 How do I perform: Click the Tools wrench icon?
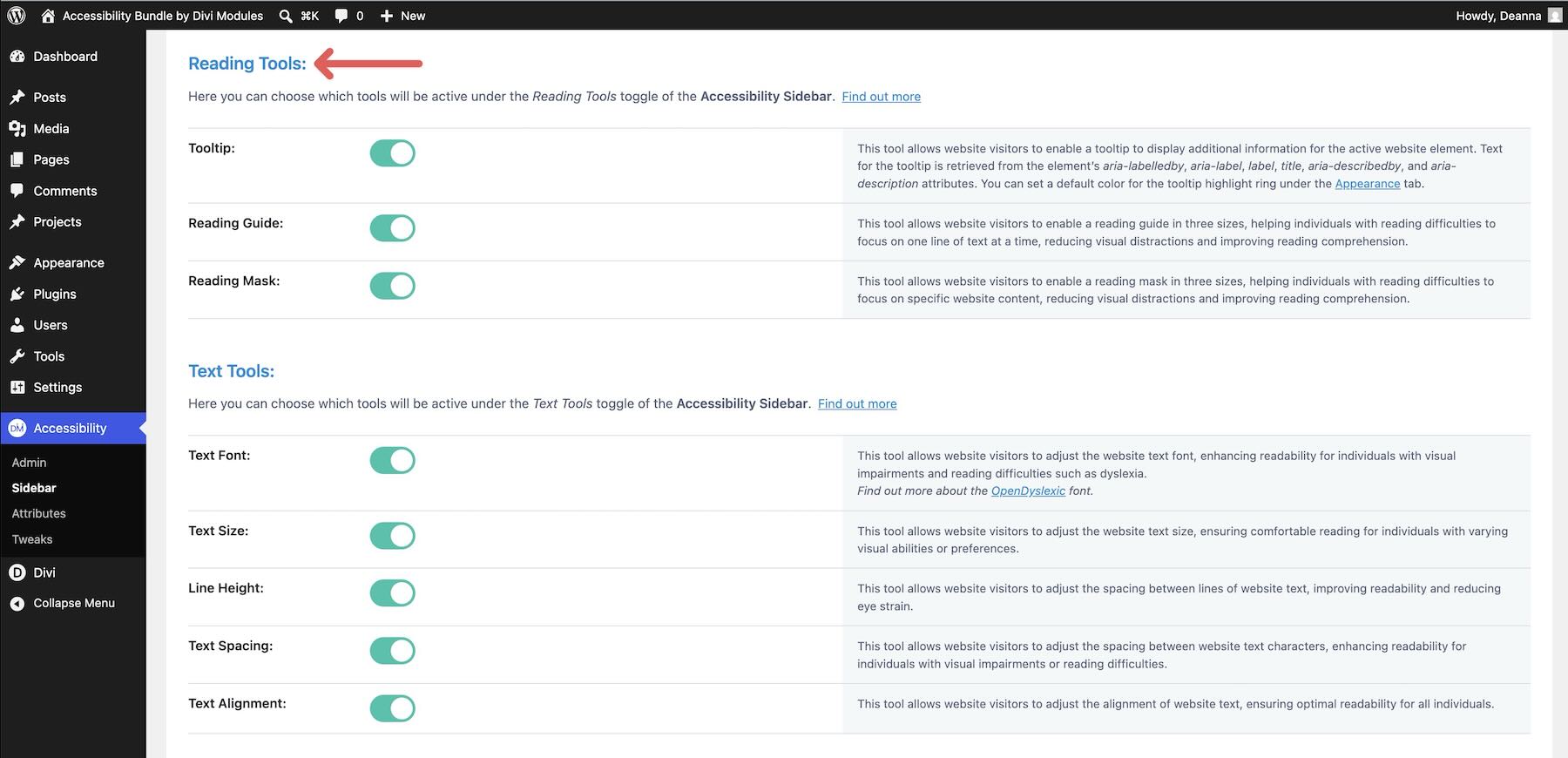17,356
